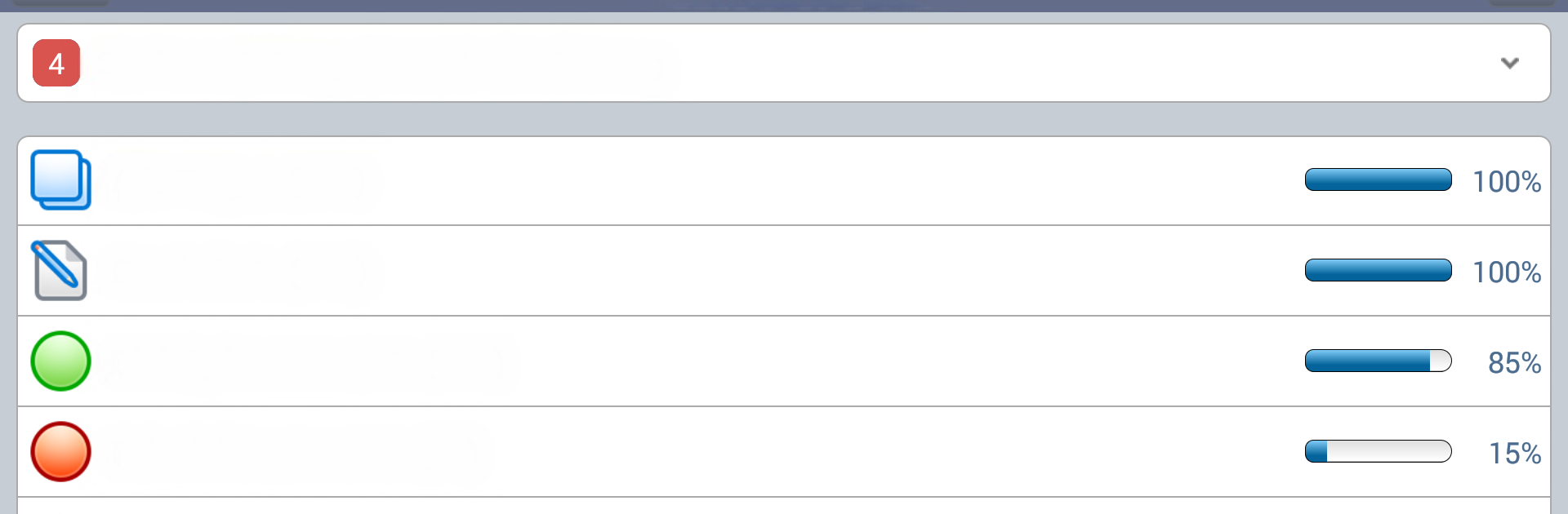The image size is (1568, 514).
Task: Expand the header card chevron arrow
Action: click(1510, 63)
